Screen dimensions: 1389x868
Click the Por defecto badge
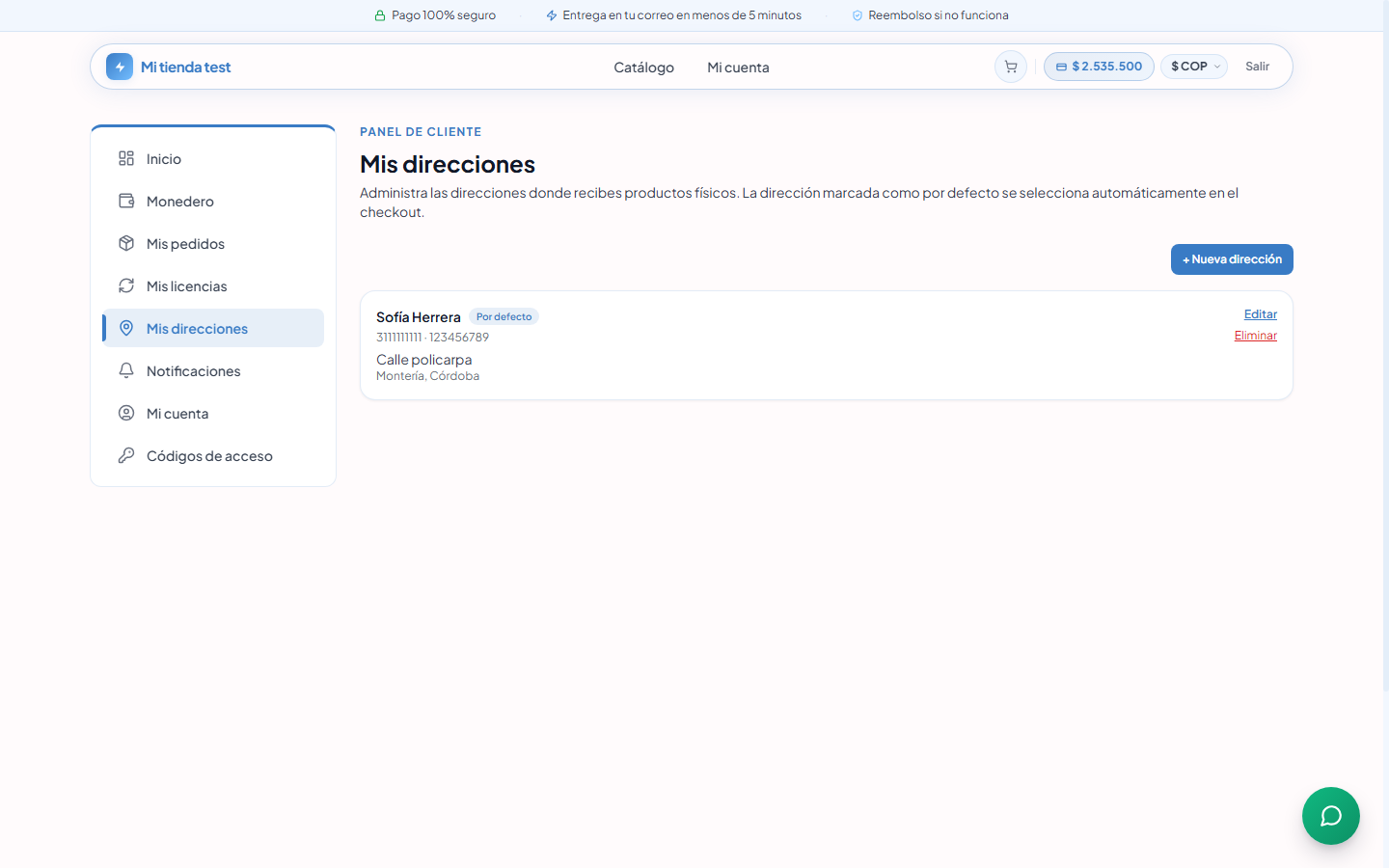[x=504, y=316]
